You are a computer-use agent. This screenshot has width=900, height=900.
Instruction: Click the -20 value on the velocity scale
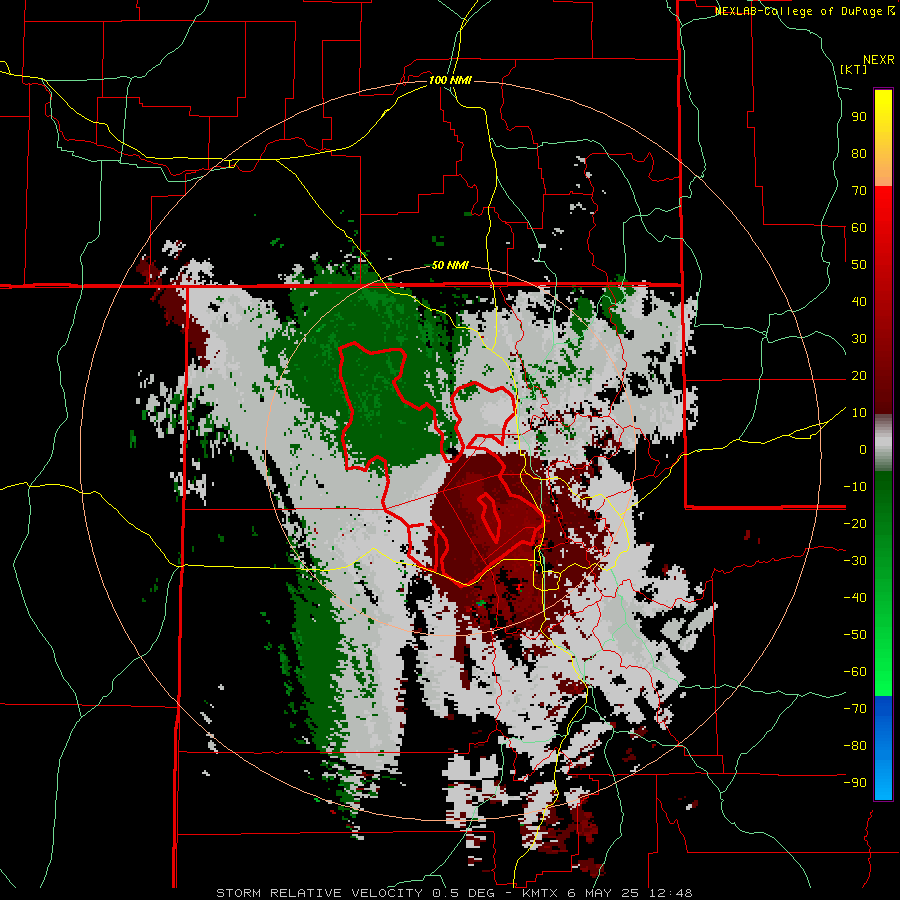(855, 523)
